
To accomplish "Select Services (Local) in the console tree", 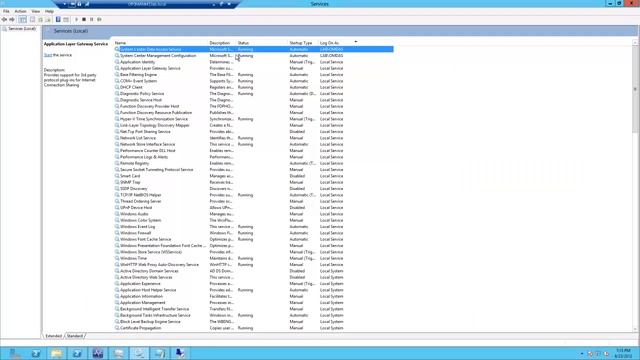I will click(22, 29).
